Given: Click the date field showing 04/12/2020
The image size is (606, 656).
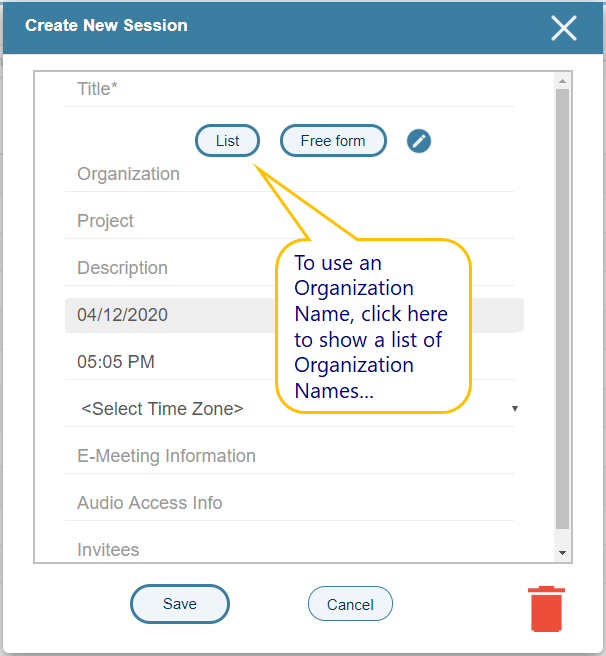Looking at the screenshot, I should [x=170, y=315].
